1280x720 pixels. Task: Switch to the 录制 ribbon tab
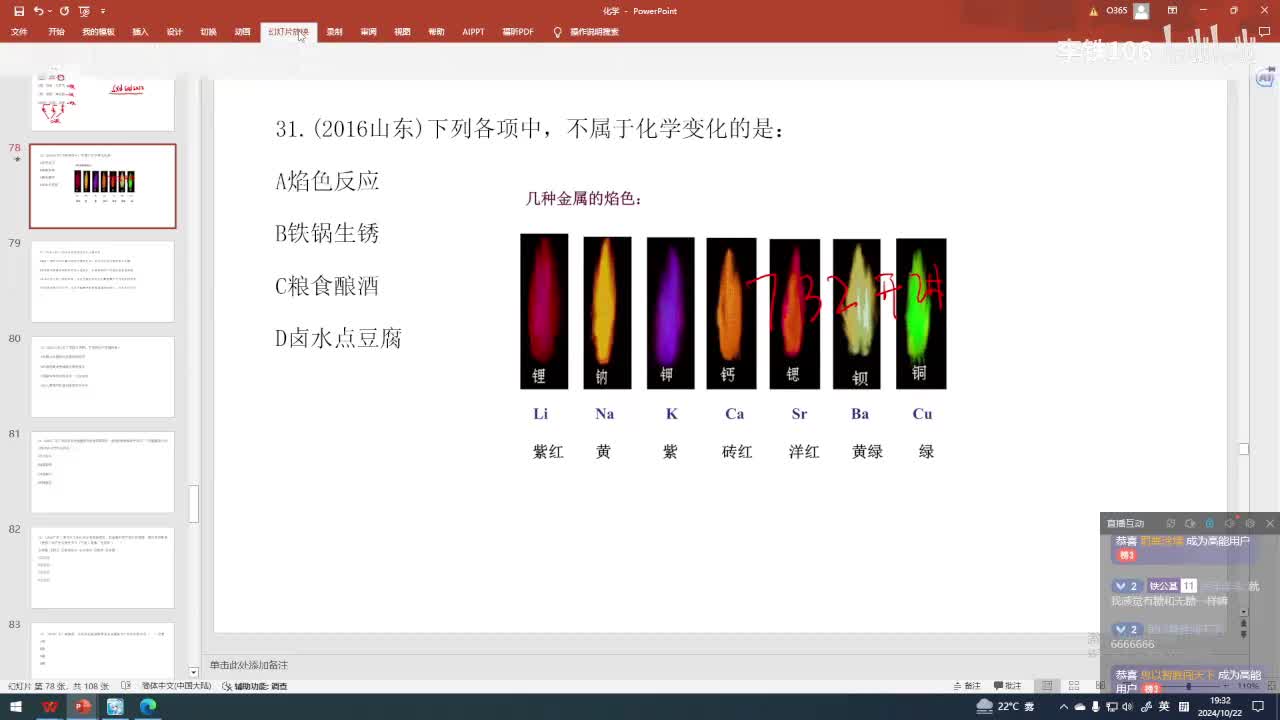[x=334, y=32]
